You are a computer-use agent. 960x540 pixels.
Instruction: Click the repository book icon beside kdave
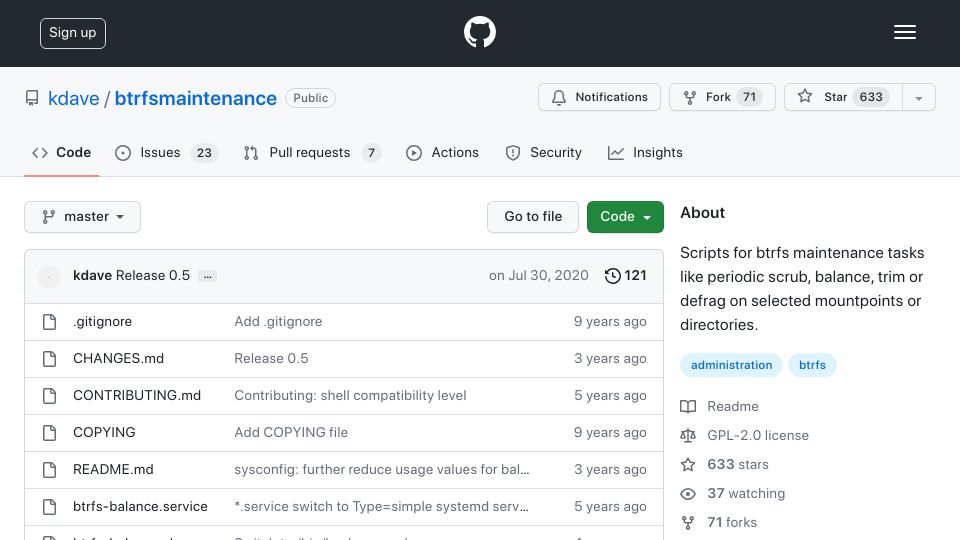32,98
